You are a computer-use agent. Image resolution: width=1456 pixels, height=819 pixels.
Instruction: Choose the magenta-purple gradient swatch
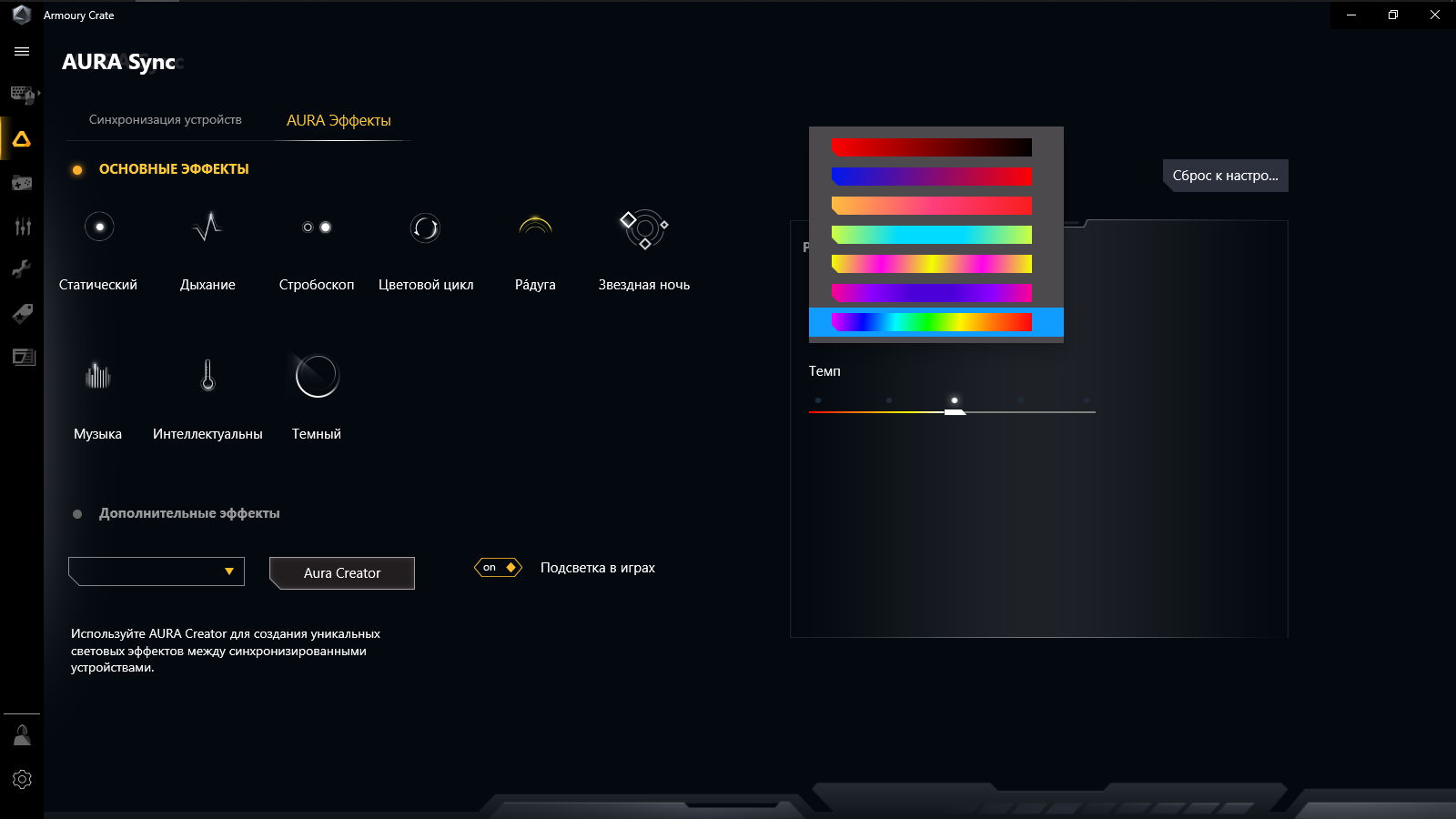932,293
